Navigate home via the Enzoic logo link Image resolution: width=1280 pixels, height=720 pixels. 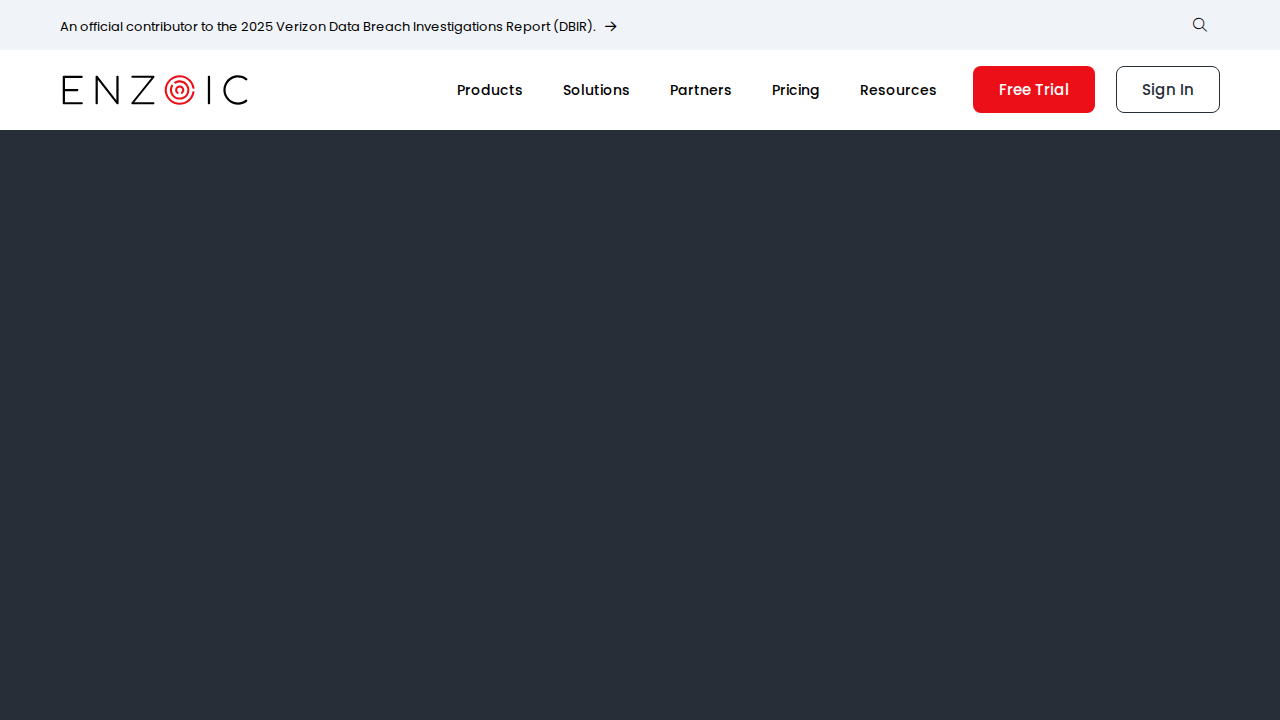pos(154,89)
